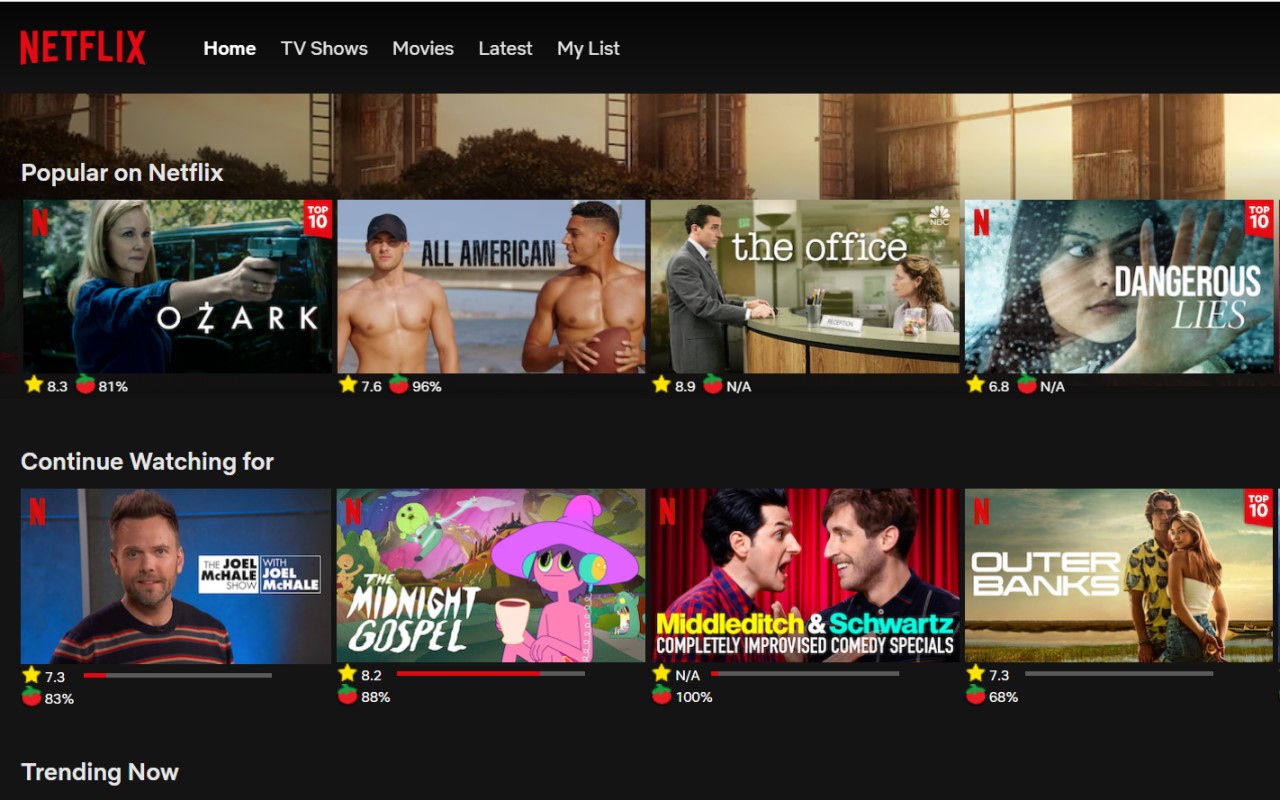Click the Trending Now heading
Viewport: 1280px width, 800px height.
[100, 771]
